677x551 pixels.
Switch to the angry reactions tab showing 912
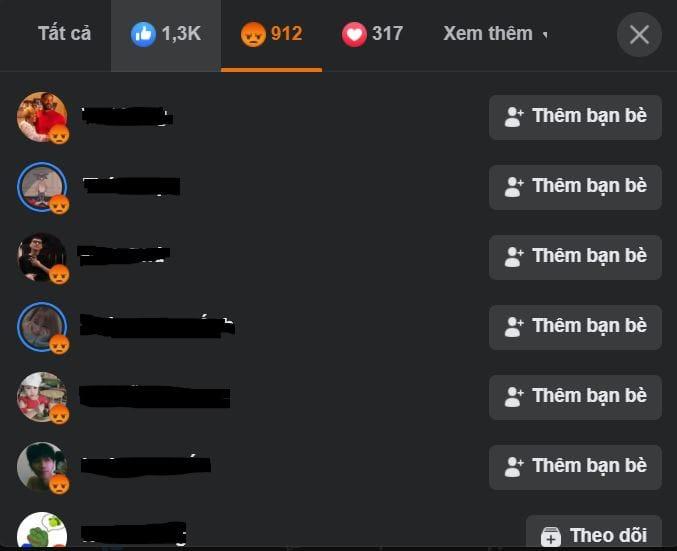(x=271, y=35)
